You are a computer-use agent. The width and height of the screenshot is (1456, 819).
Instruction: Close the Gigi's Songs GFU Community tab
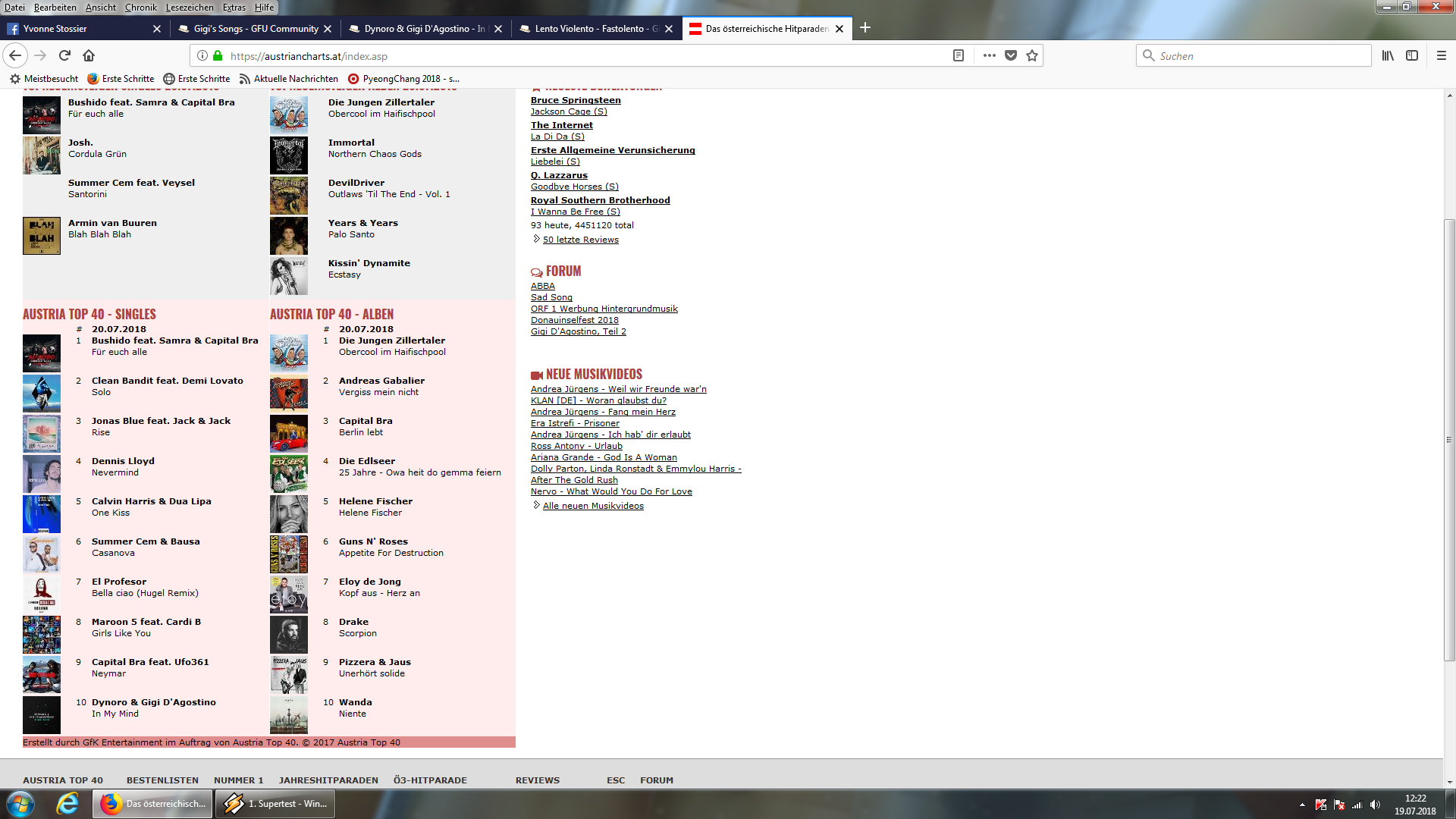(328, 29)
